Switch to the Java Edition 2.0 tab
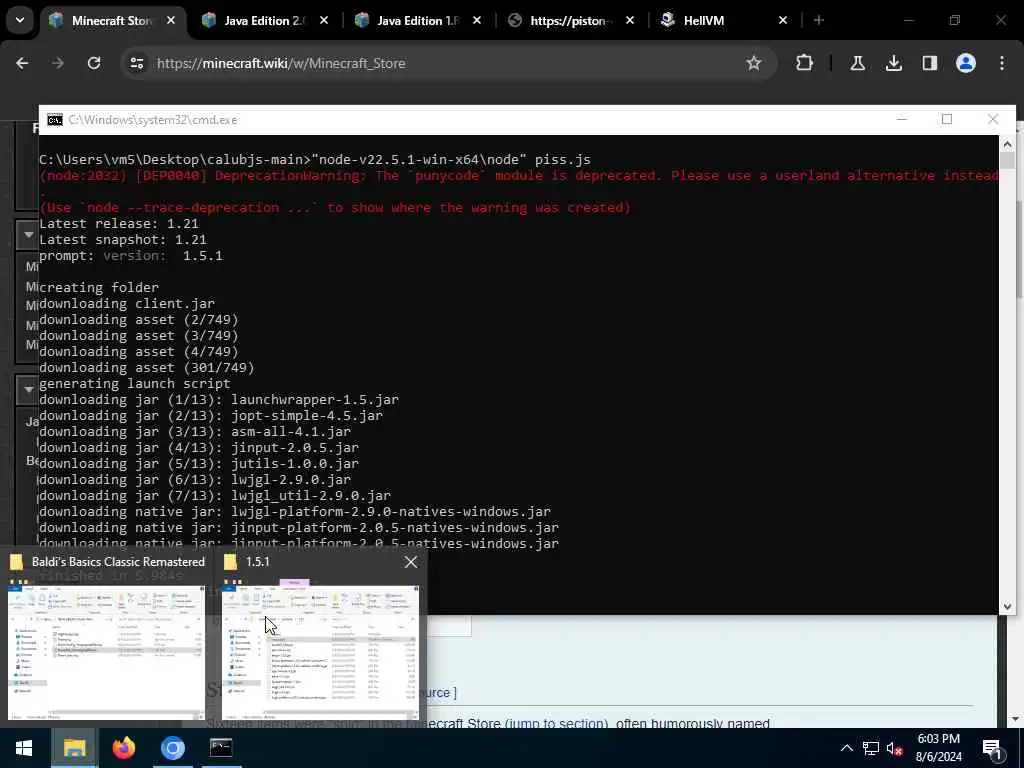The width and height of the screenshot is (1024, 768). pyautogui.click(x=264, y=20)
